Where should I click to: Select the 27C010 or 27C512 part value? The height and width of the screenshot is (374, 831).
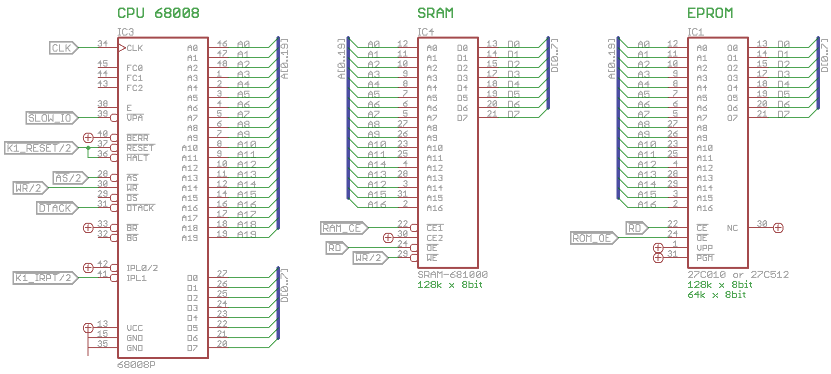[x=738, y=274]
